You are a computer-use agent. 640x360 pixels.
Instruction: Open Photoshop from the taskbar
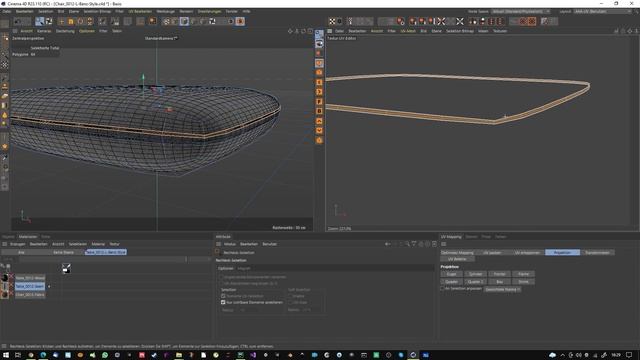pos(426,355)
